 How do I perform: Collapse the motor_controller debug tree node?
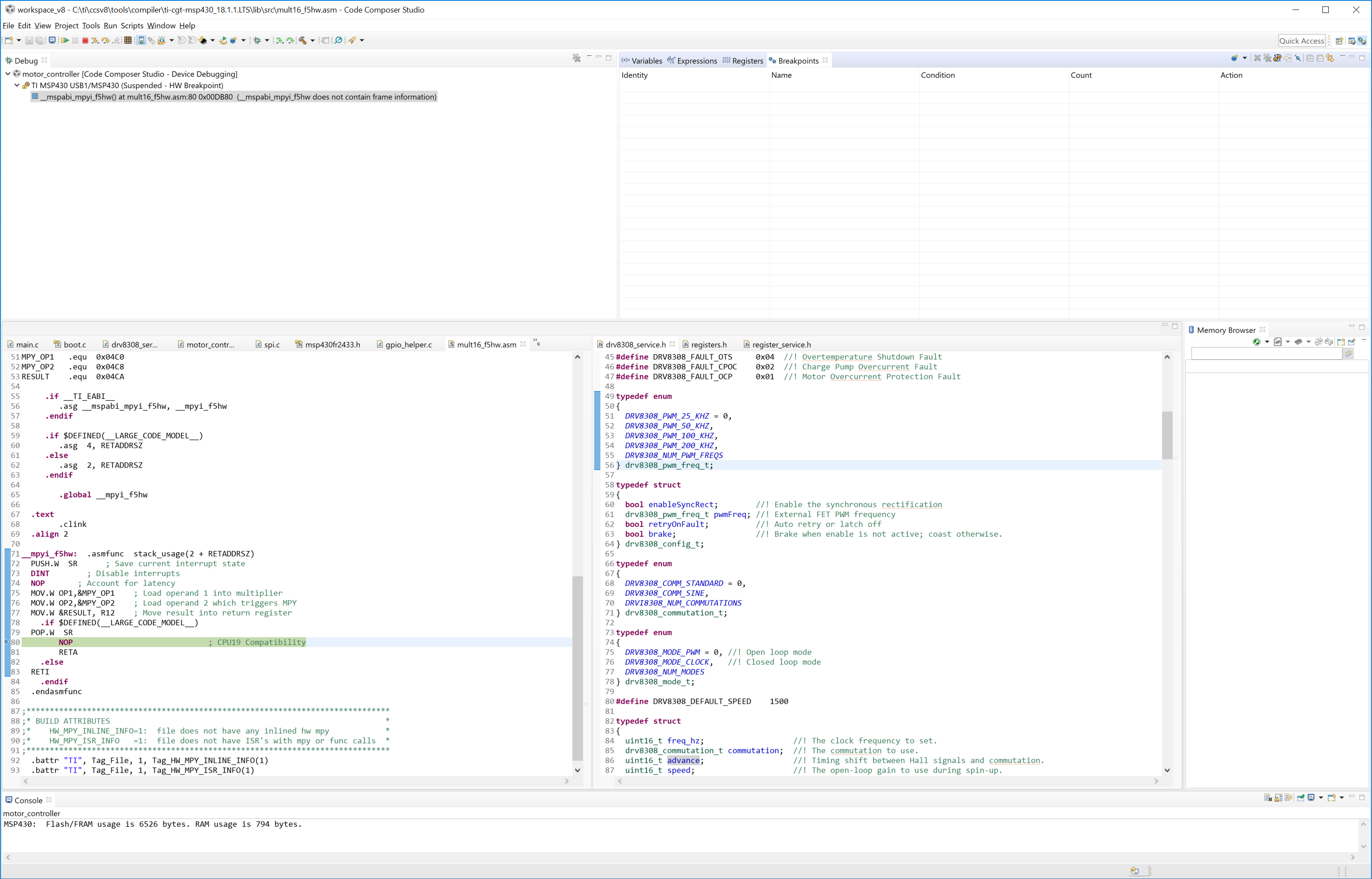pyautogui.click(x=8, y=74)
